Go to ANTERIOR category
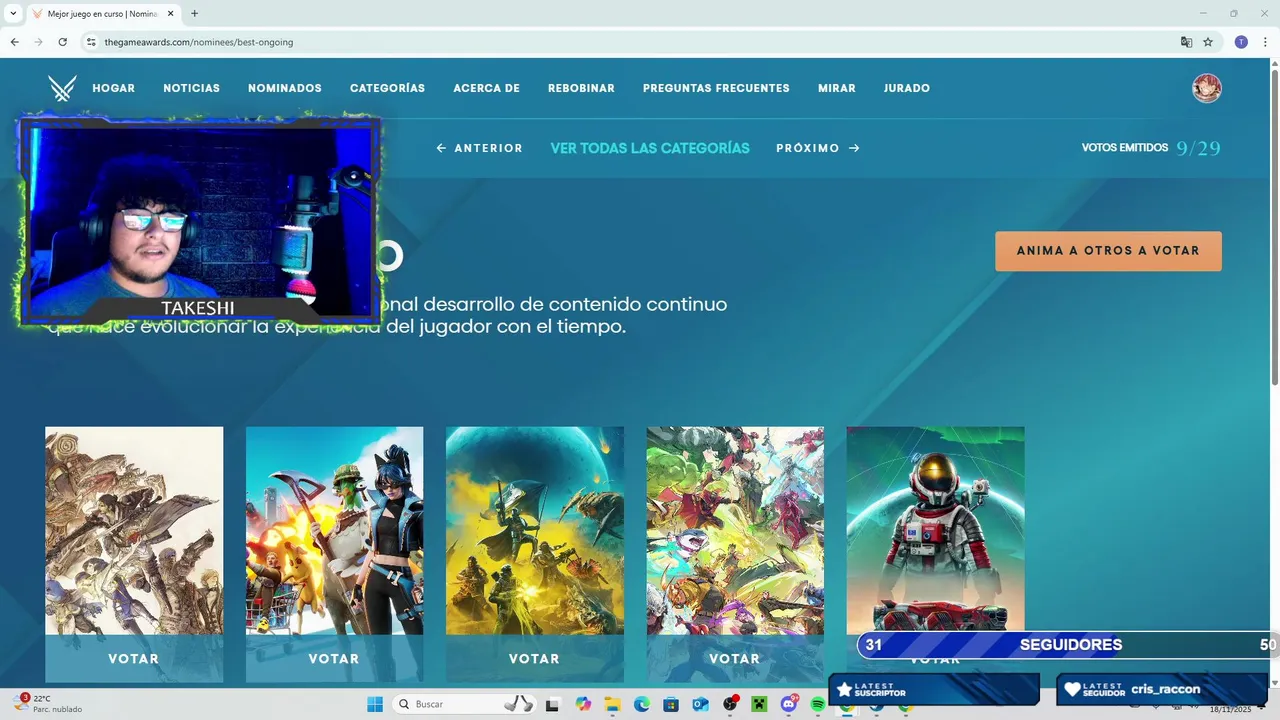This screenshot has height=720, width=1280. point(479,148)
